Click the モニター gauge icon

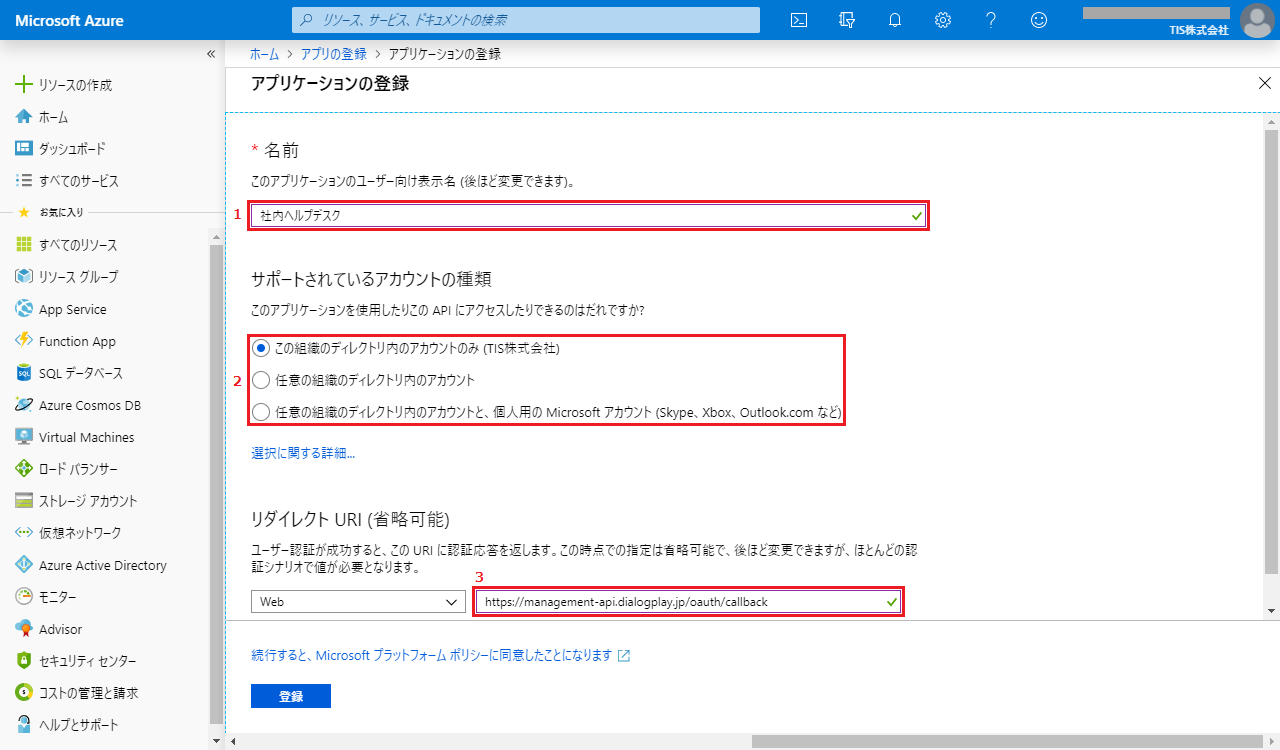(x=24, y=597)
